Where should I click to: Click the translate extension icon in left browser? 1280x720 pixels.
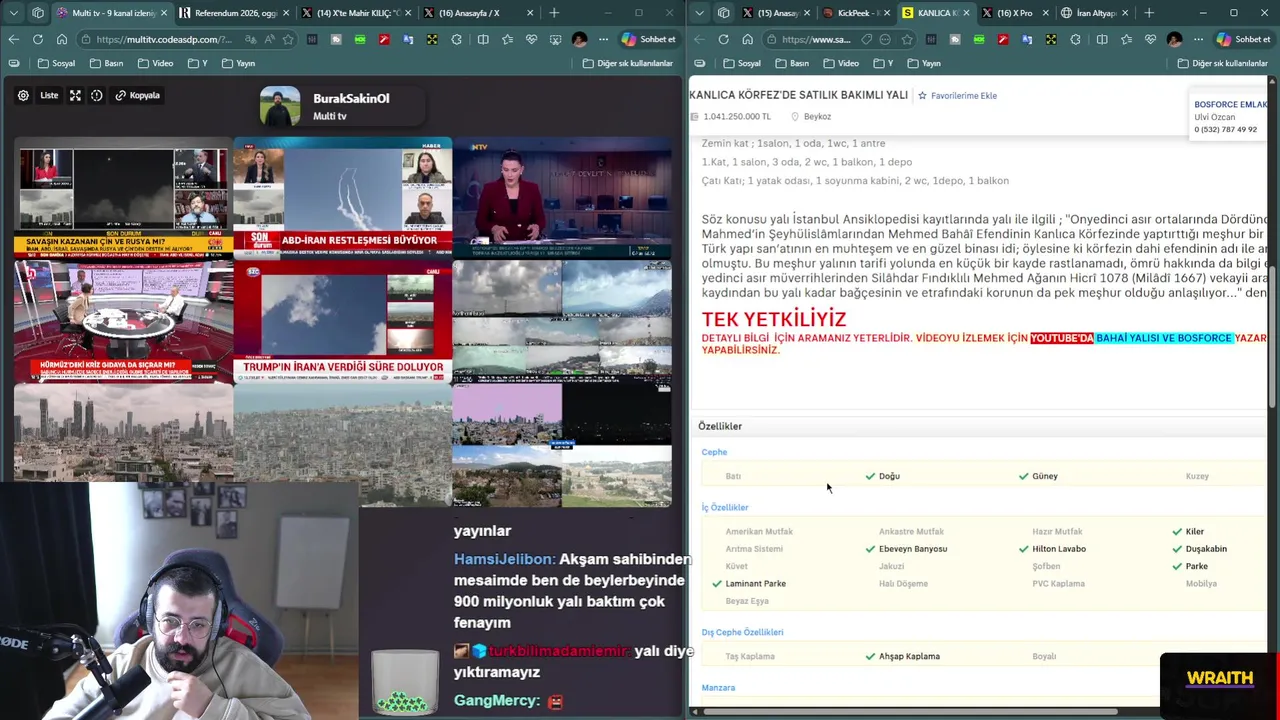[x=408, y=39]
